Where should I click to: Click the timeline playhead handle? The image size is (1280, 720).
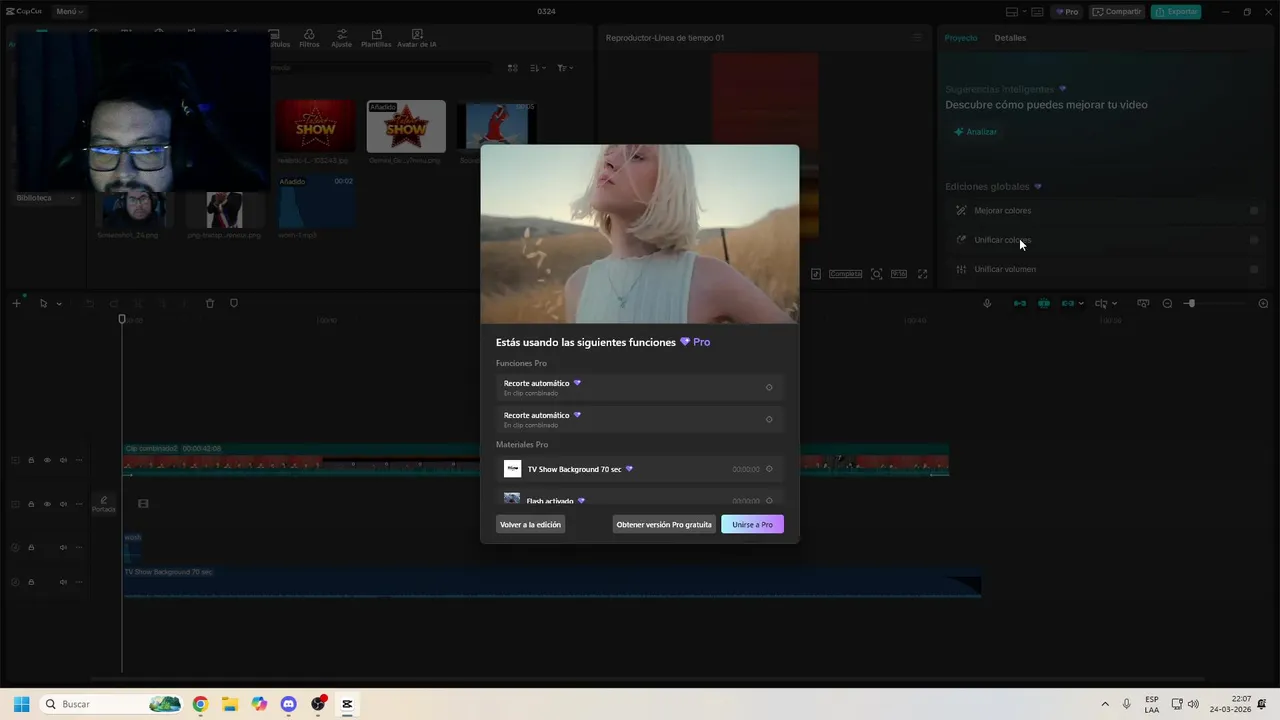point(122,319)
